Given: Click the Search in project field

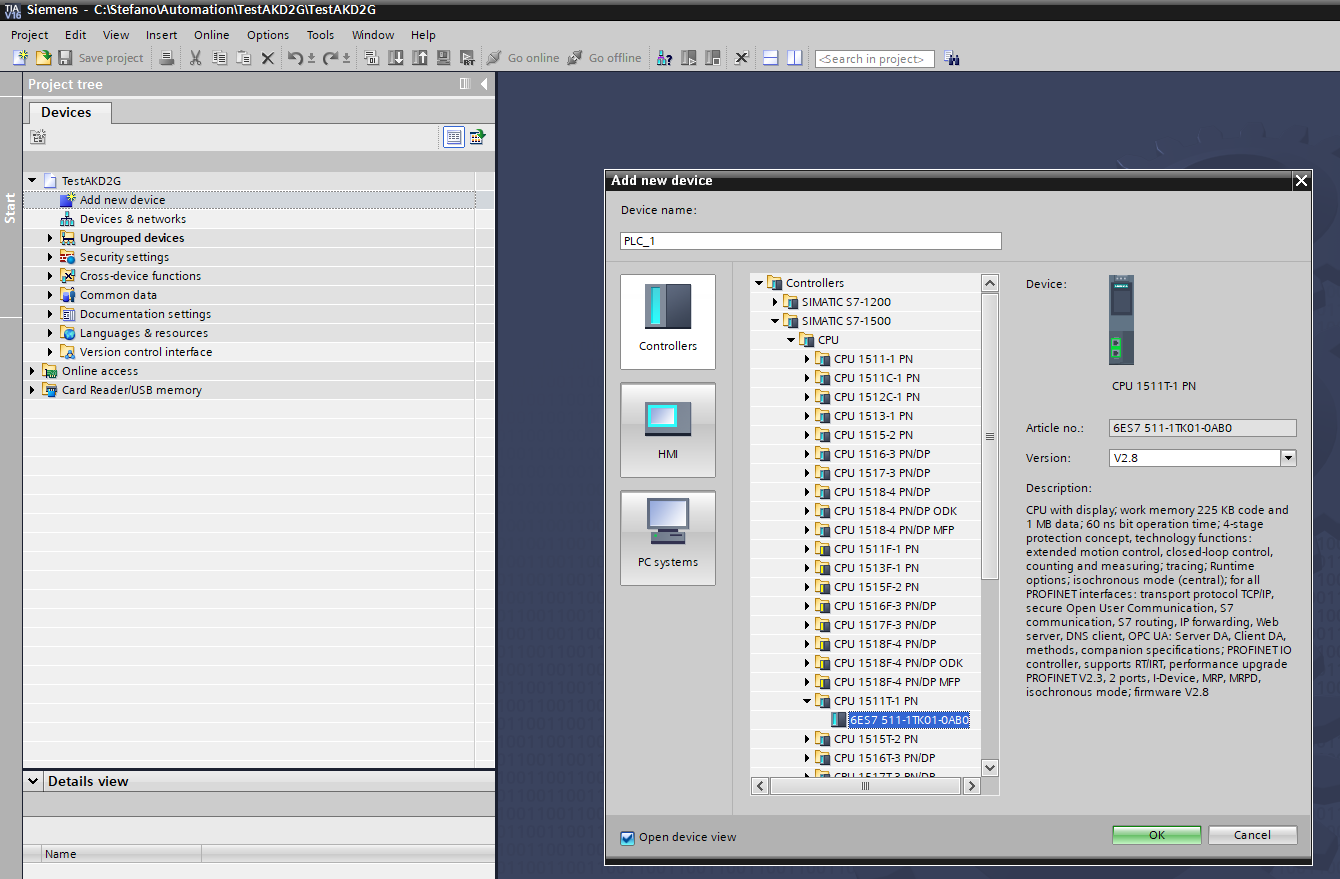Looking at the screenshot, I should (x=874, y=59).
